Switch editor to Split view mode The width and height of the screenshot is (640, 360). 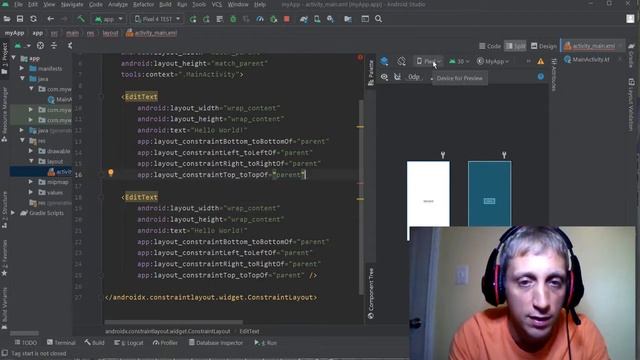coord(515,46)
